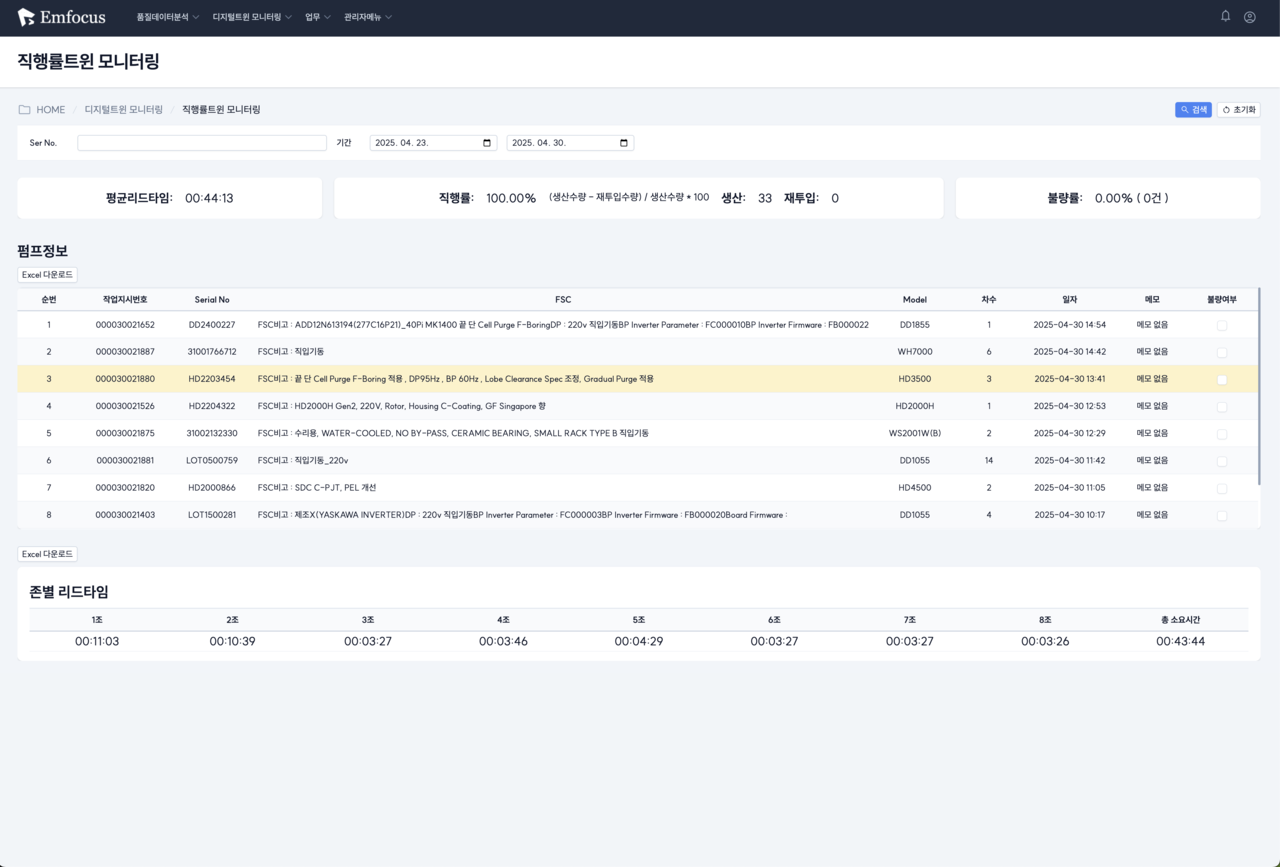Viewport: 1280px width, 867px height.
Task: Click 직행률 value 100.00%
Action: 511,198
